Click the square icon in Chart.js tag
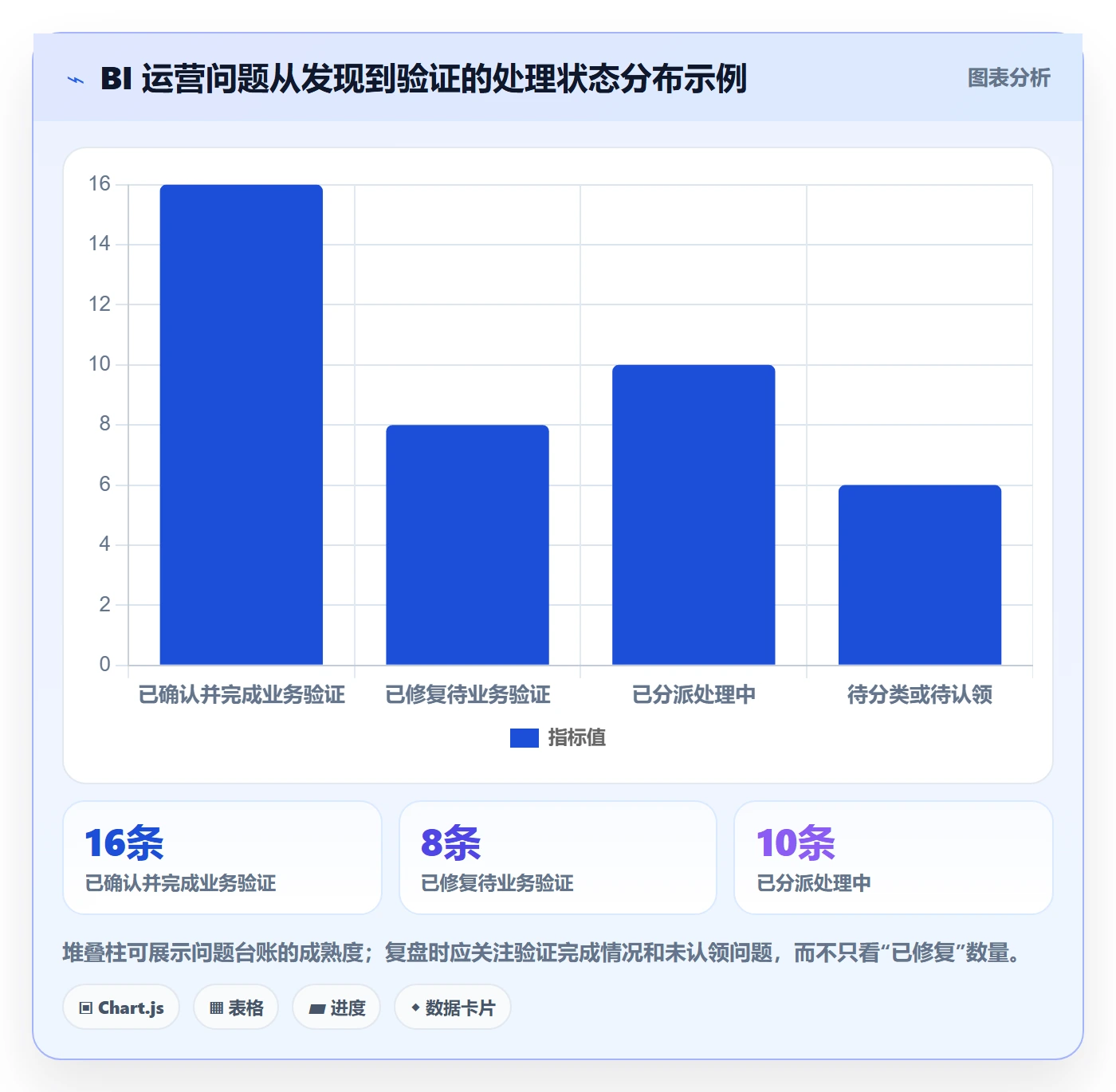The height and width of the screenshot is (1092, 1116). 86,1008
